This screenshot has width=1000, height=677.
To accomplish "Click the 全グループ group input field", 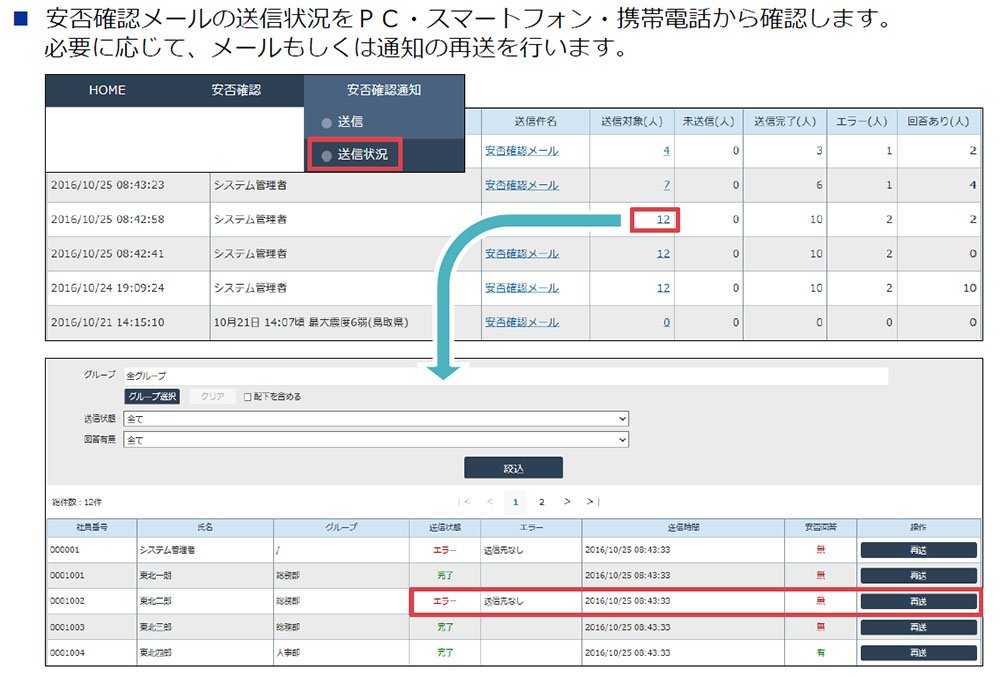I will click(x=505, y=375).
